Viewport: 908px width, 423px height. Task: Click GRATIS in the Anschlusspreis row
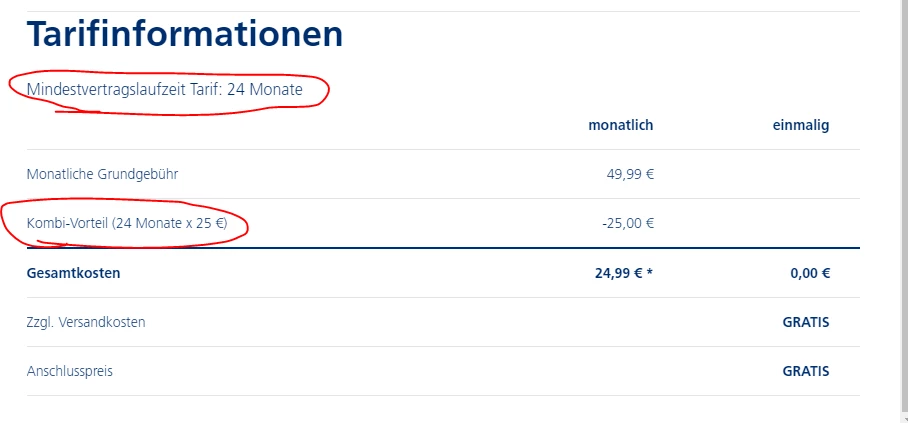806,371
